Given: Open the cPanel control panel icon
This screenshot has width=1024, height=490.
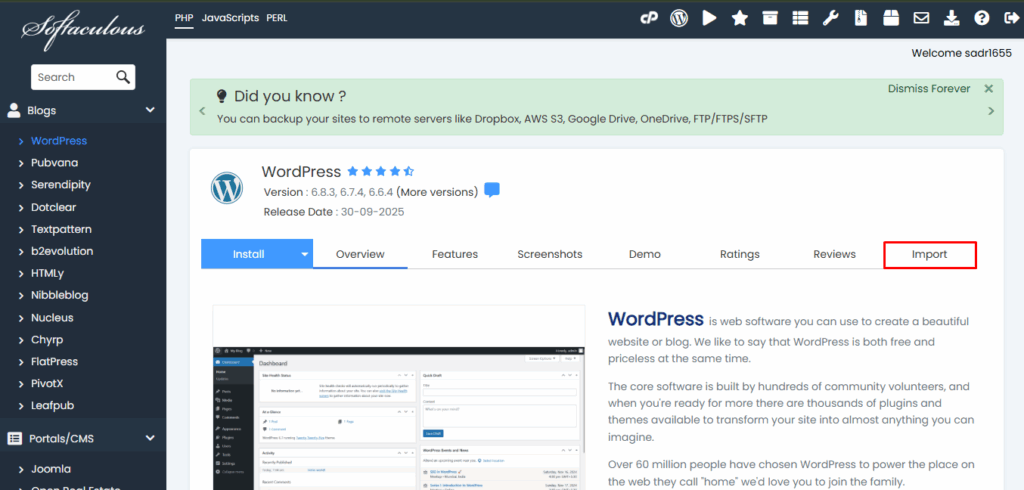Looking at the screenshot, I should [x=649, y=18].
